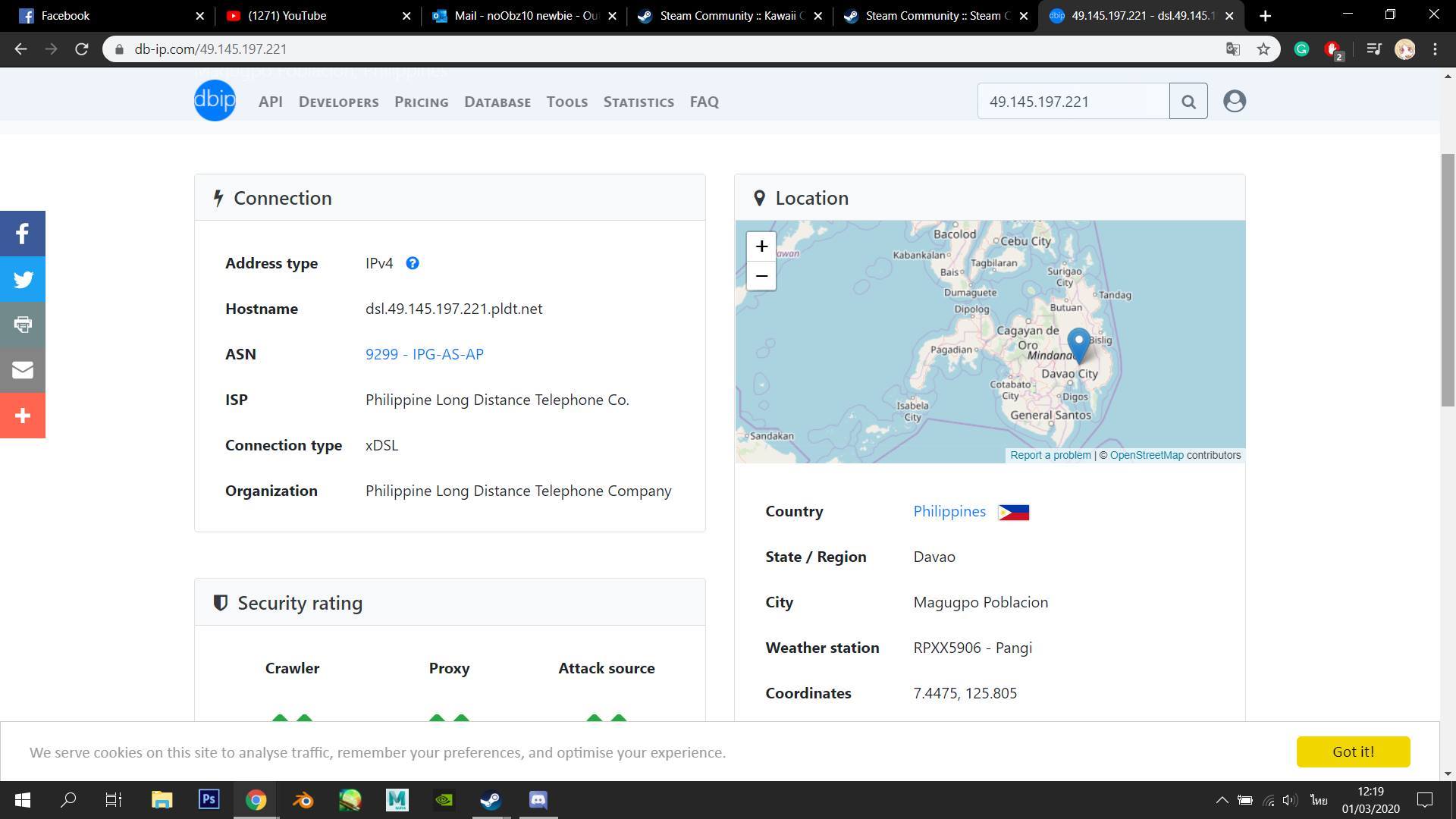This screenshot has width=1456, height=819.
Task: Click the page vertical scrollbar
Action: click(1448, 281)
